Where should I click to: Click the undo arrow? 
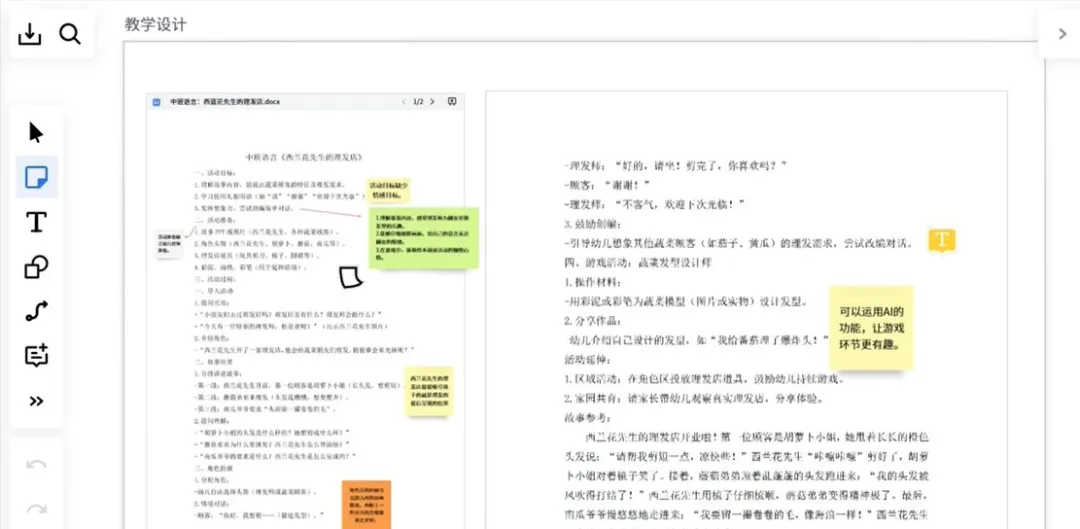click(37, 465)
